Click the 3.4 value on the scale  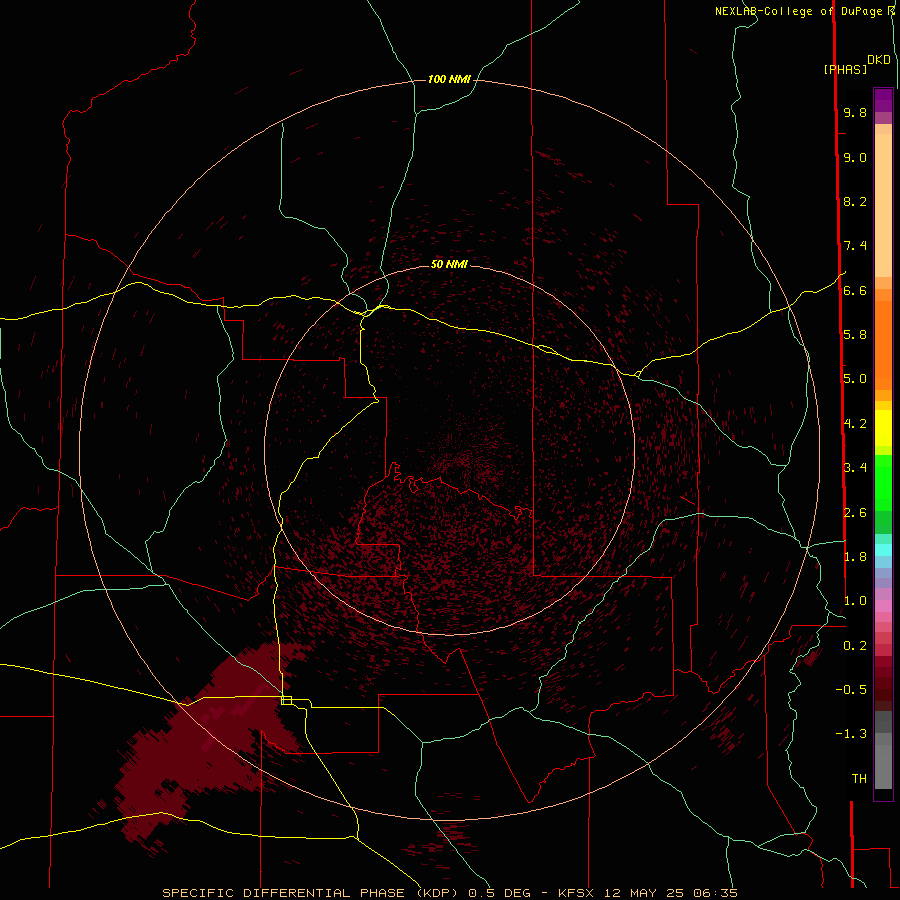click(x=855, y=468)
